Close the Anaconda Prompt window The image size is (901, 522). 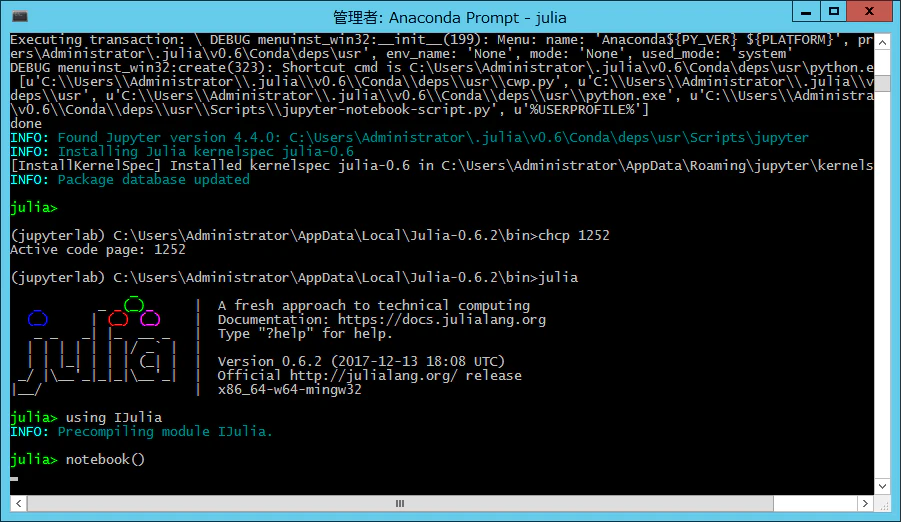[x=869, y=11]
